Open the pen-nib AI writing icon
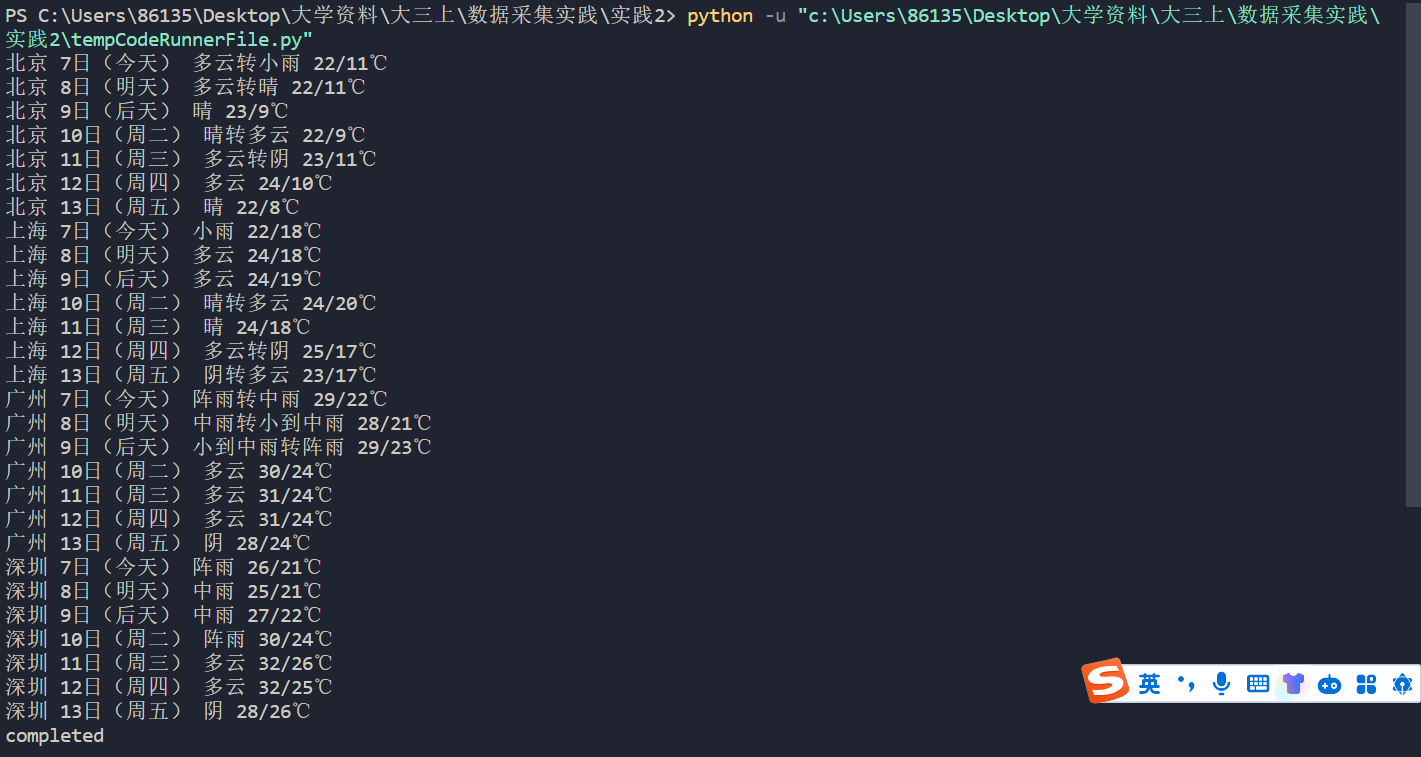Viewport: 1421px width, 757px height. point(1402,684)
